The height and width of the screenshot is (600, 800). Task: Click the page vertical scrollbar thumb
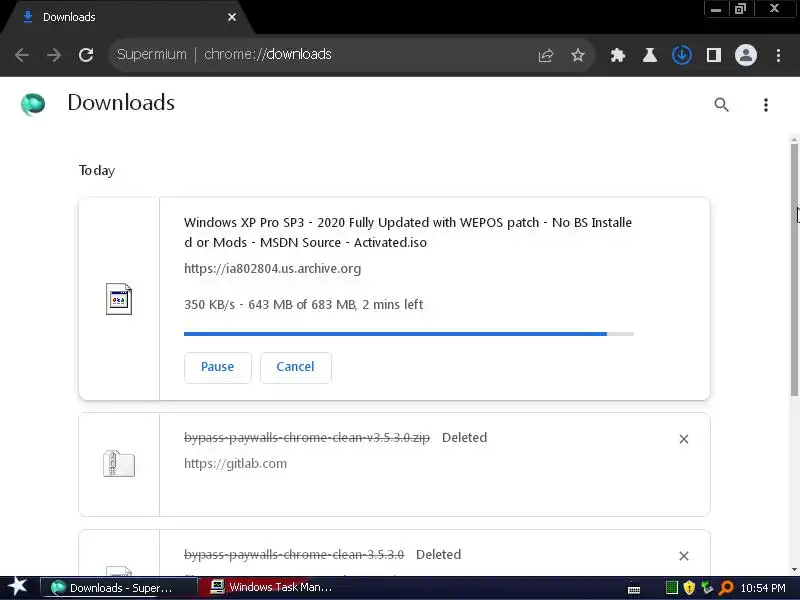pos(794,269)
